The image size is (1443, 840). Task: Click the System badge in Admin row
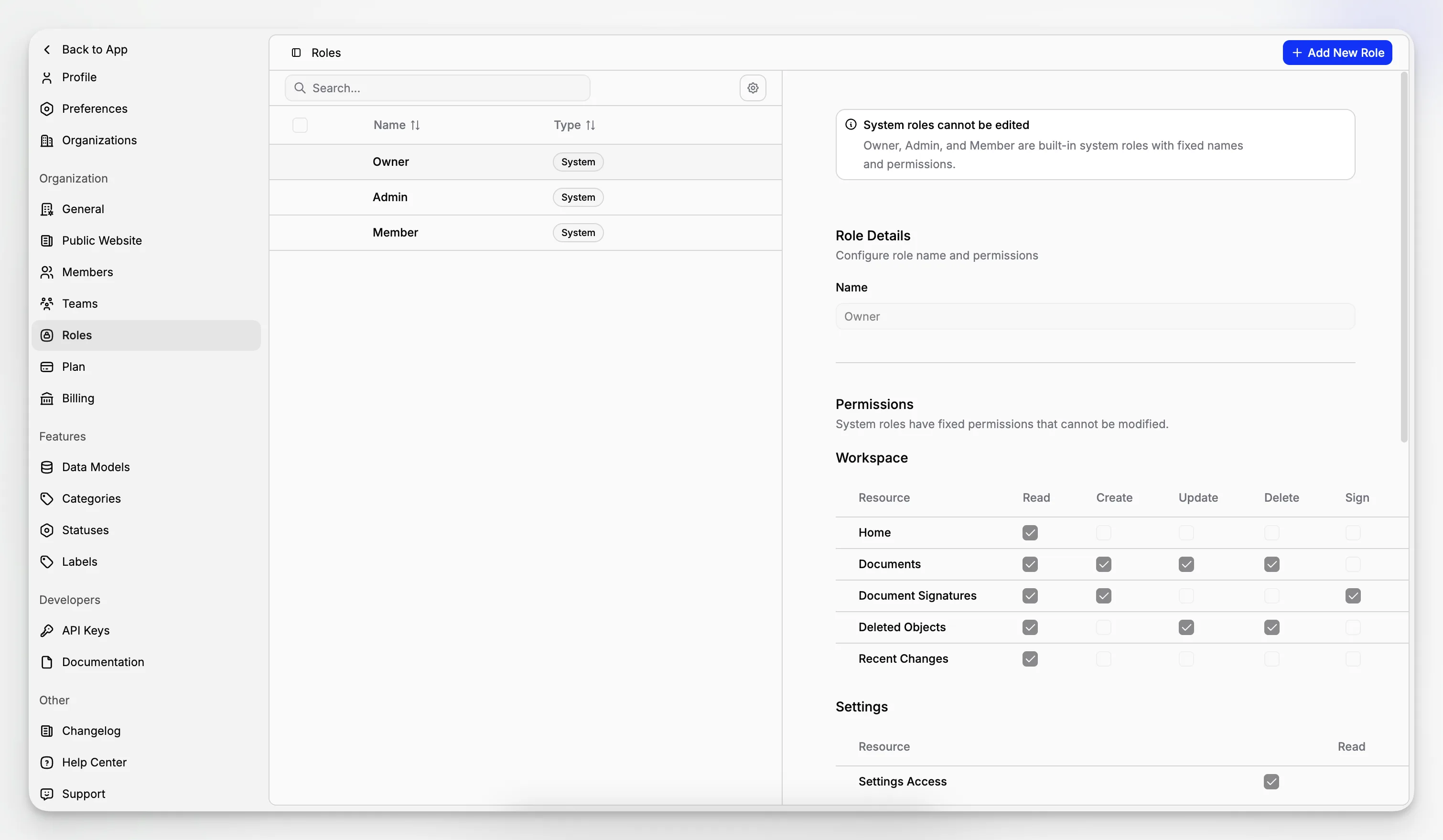click(578, 197)
